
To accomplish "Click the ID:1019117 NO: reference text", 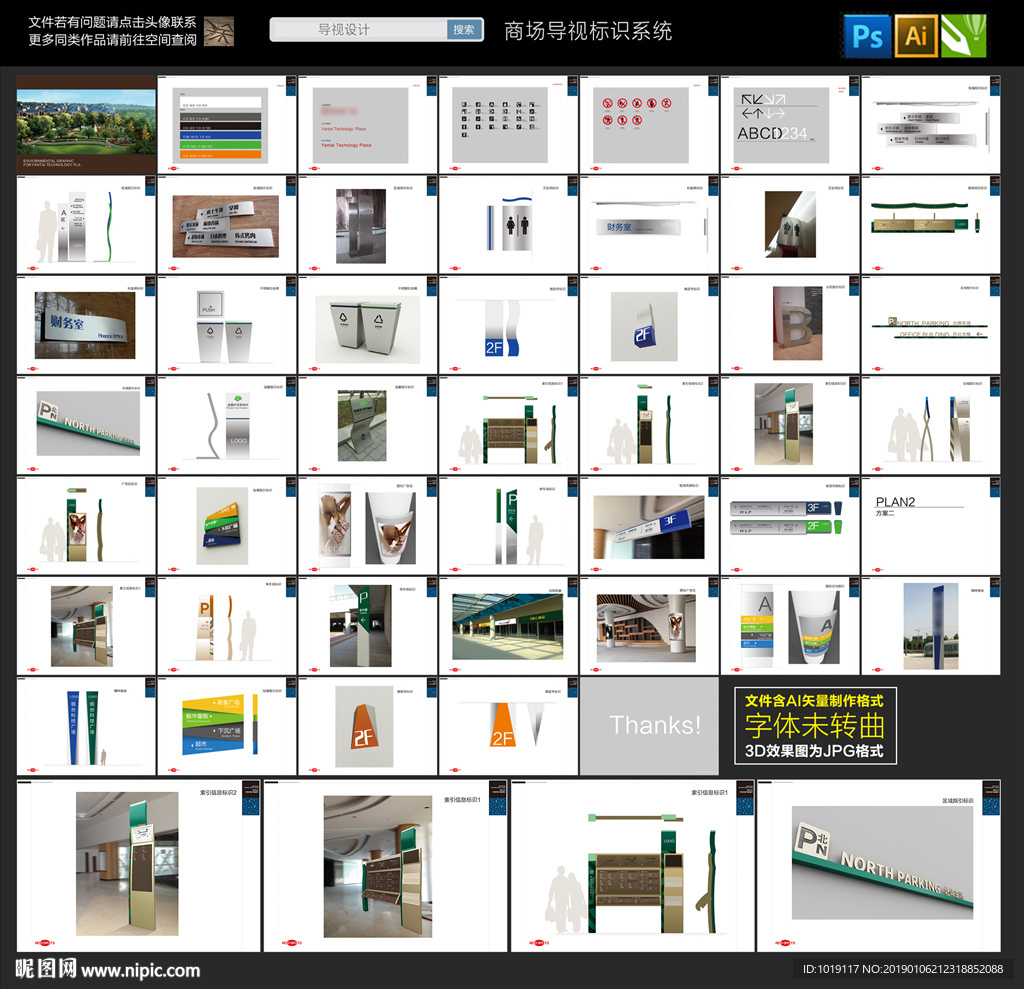I will click(903, 969).
